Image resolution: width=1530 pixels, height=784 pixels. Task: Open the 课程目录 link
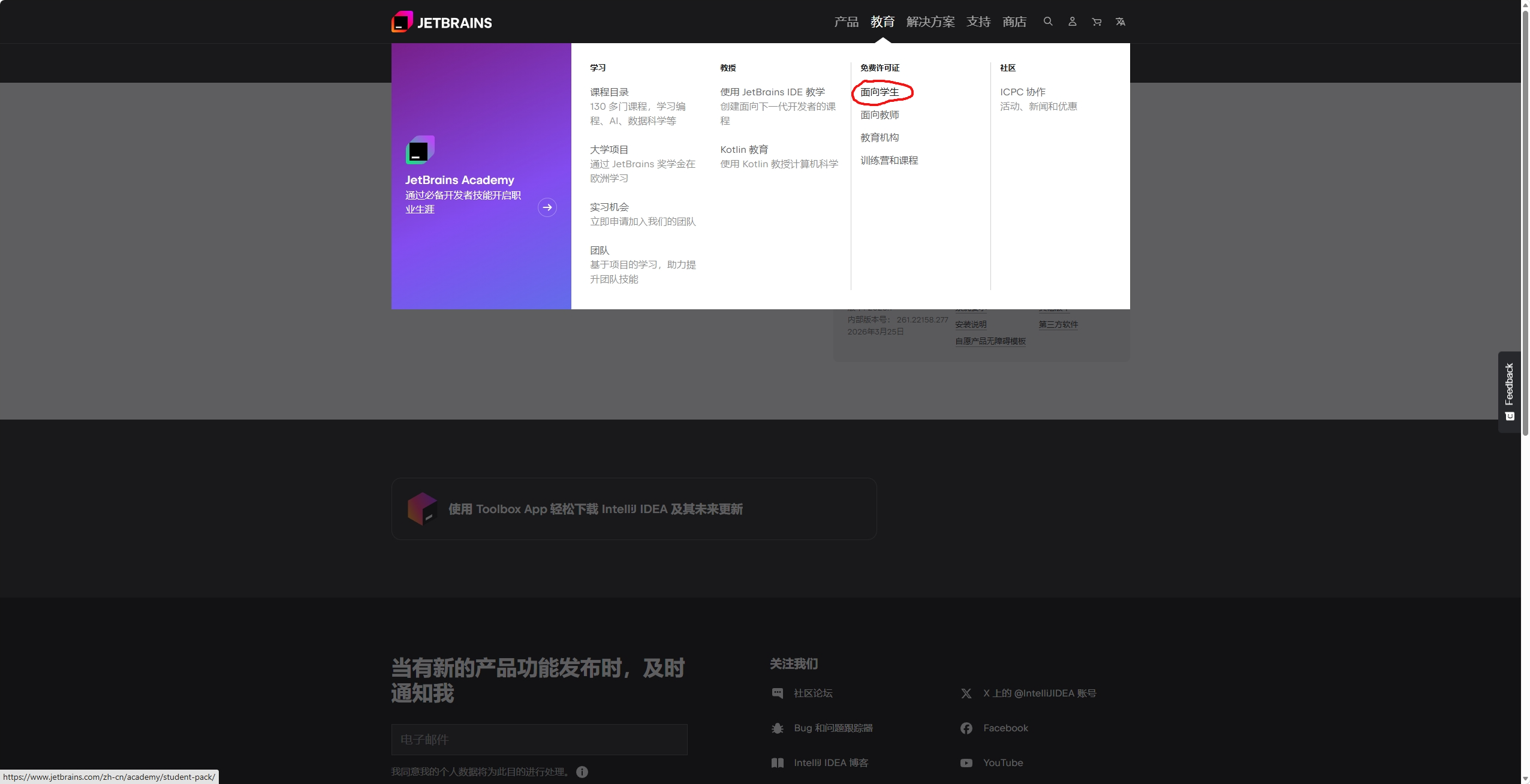[609, 92]
